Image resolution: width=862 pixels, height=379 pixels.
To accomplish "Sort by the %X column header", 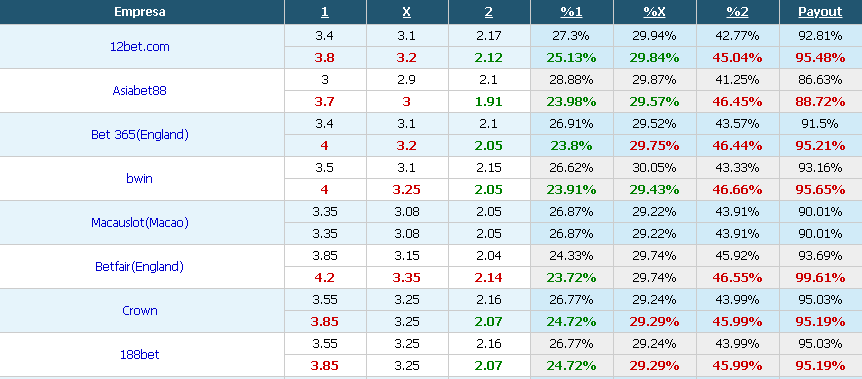I will coord(654,12).
